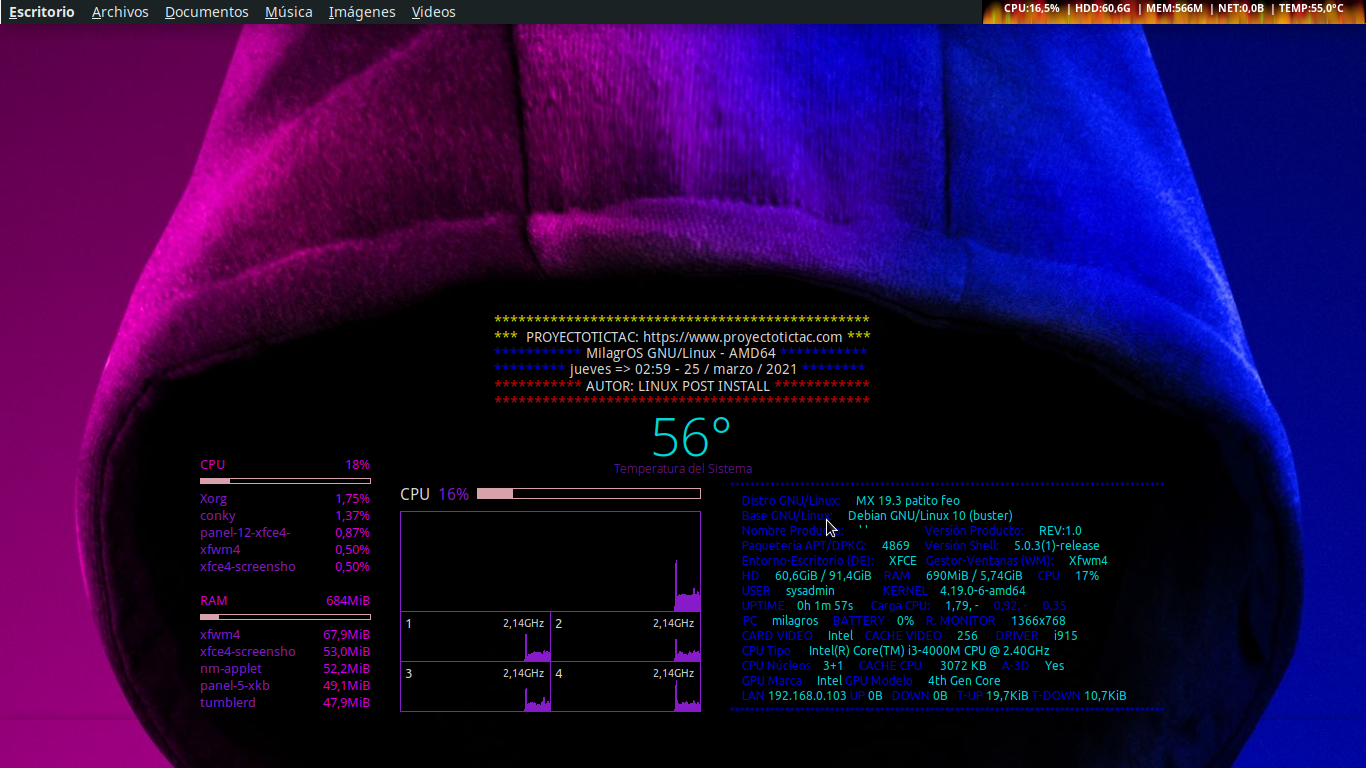This screenshot has width=1366, height=768.
Task: Click the tumblerd memory row
Action: click(x=285, y=703)
